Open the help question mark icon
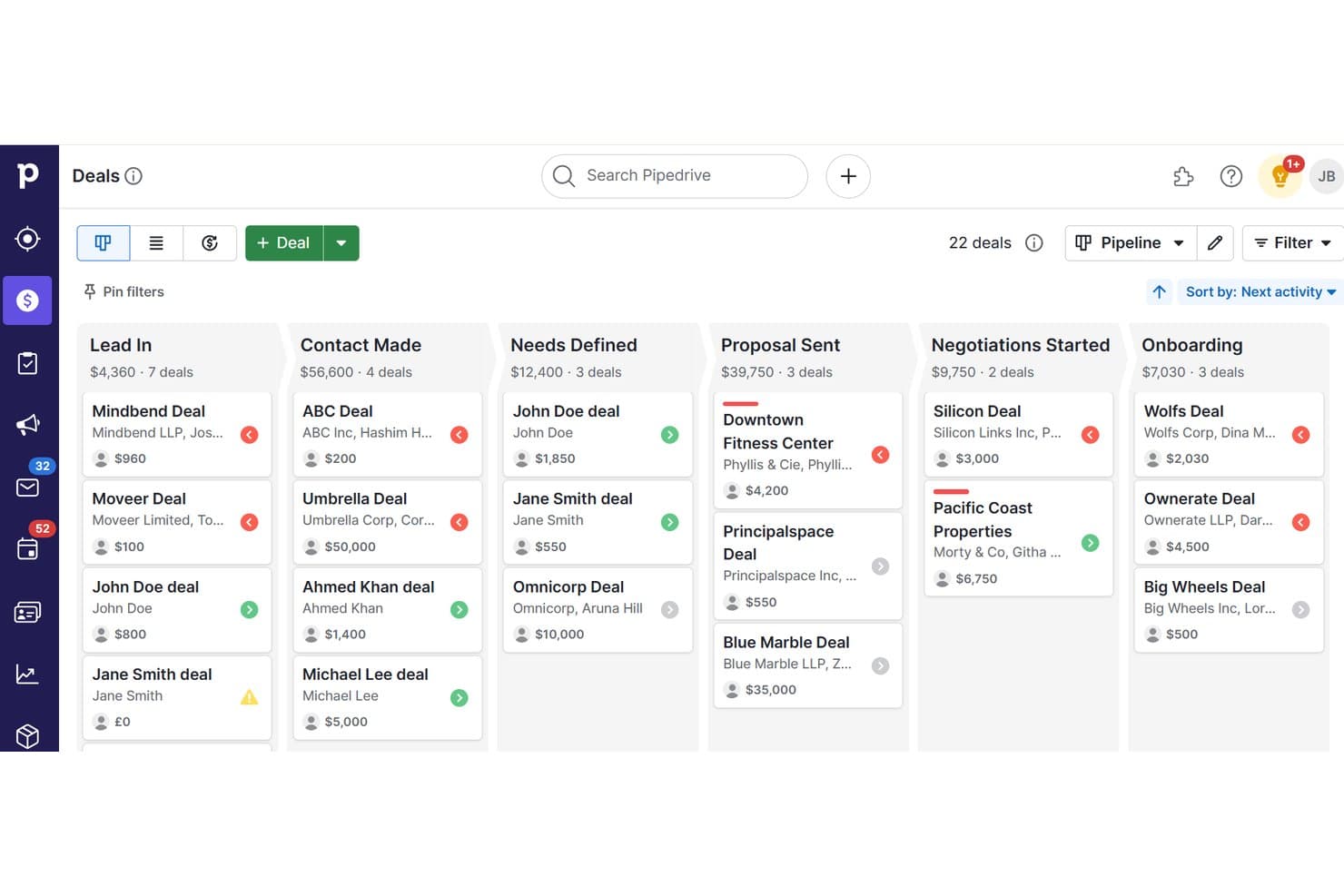The image size is (1344, 896). (x=1230, y=176)
